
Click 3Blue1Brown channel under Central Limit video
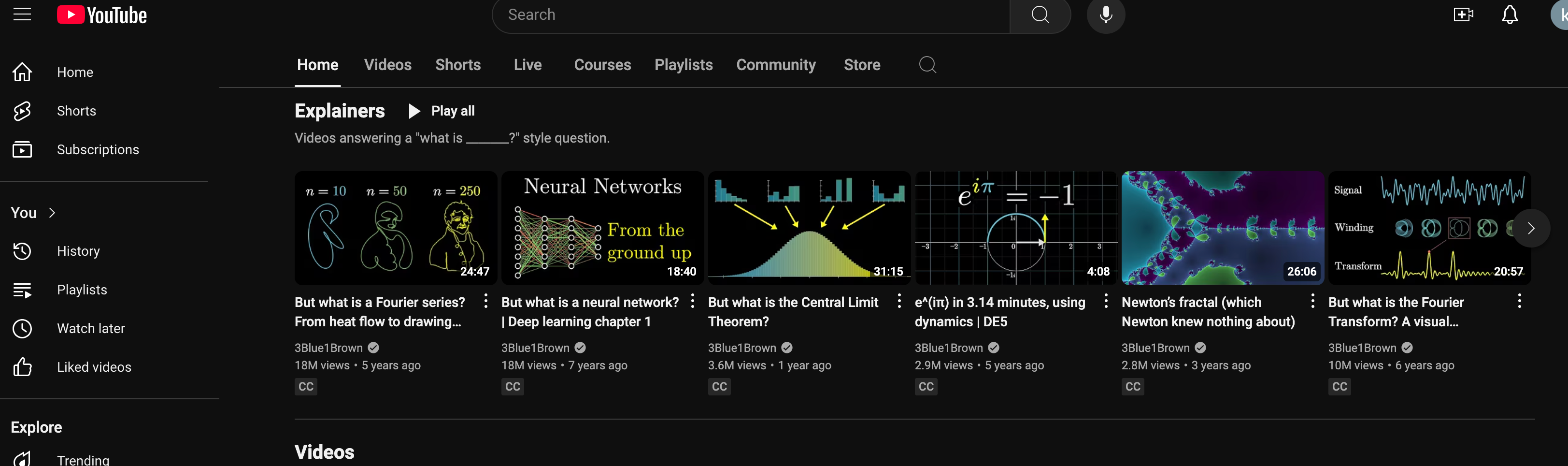[x=741, y=348]
